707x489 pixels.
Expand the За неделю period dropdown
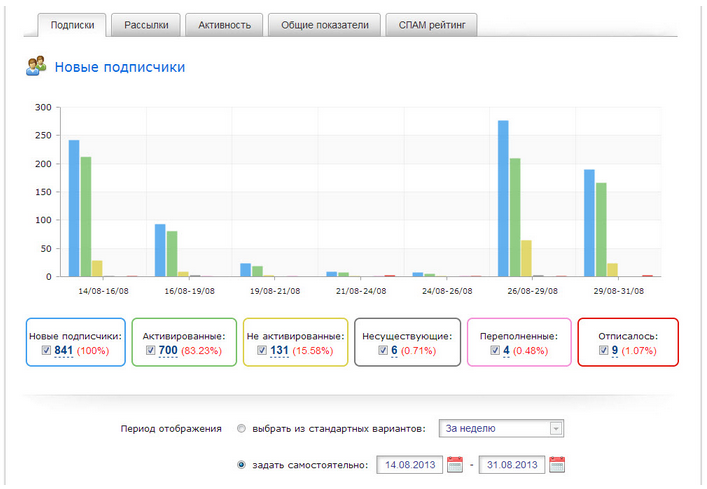tap(556, 429)
